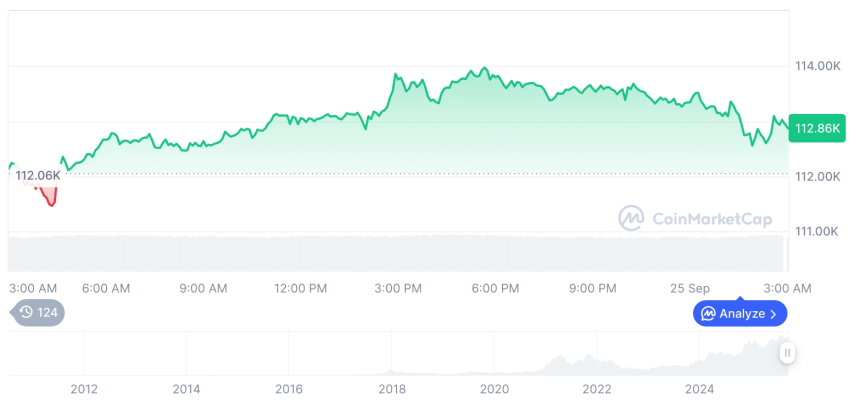Click 2020 on the overview timeline
This screenshot has width=860, height=401.
click(494, 388)
